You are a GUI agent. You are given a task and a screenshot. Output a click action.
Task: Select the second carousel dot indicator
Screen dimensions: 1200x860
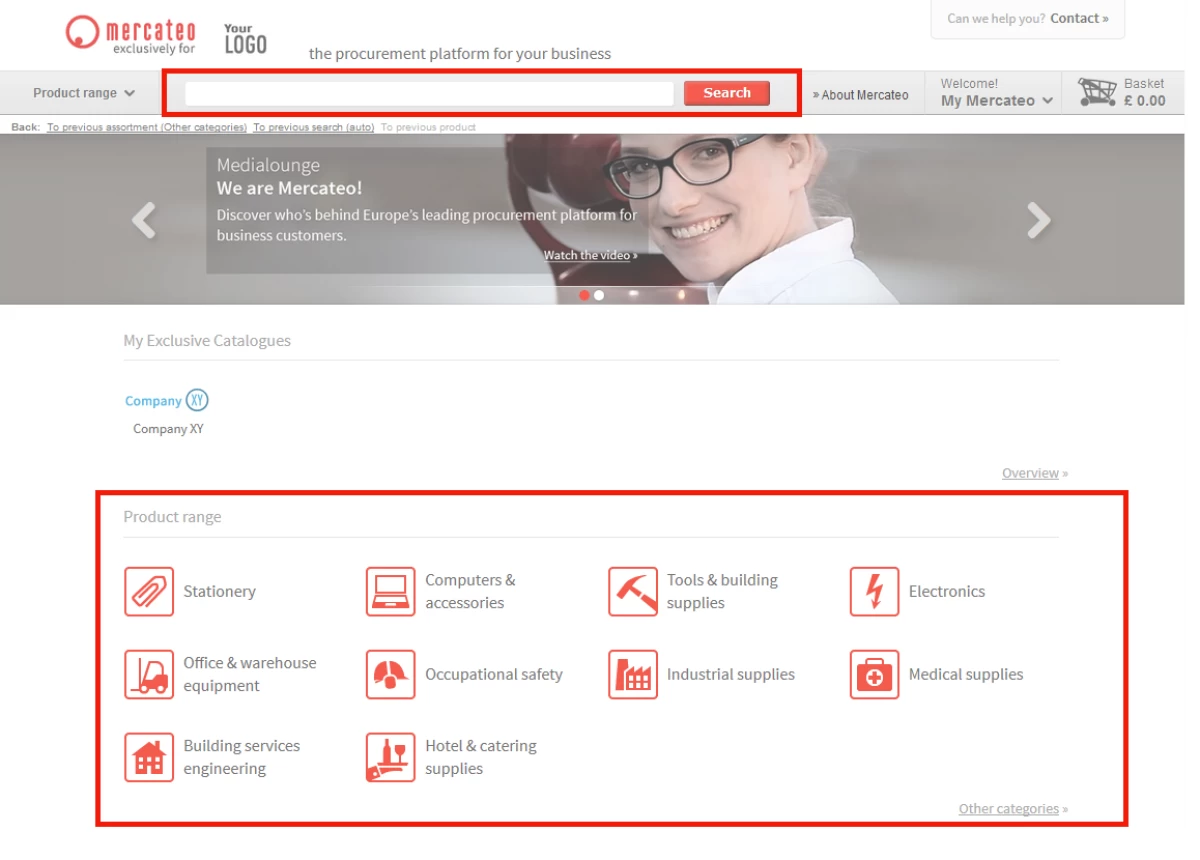599,295
